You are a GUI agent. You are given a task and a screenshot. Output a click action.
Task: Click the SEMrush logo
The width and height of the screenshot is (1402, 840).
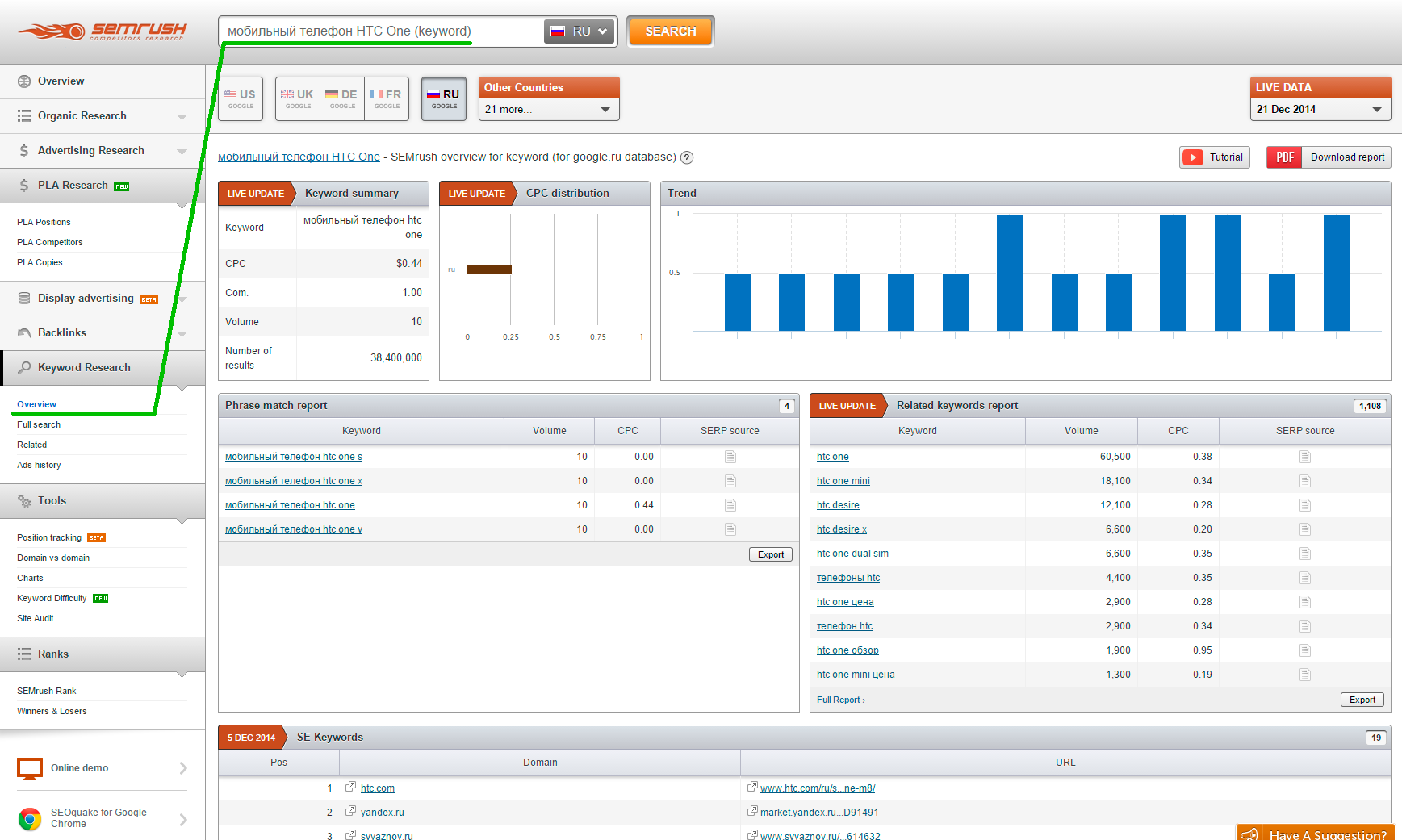pyautogui.click(x=103, y=31)
